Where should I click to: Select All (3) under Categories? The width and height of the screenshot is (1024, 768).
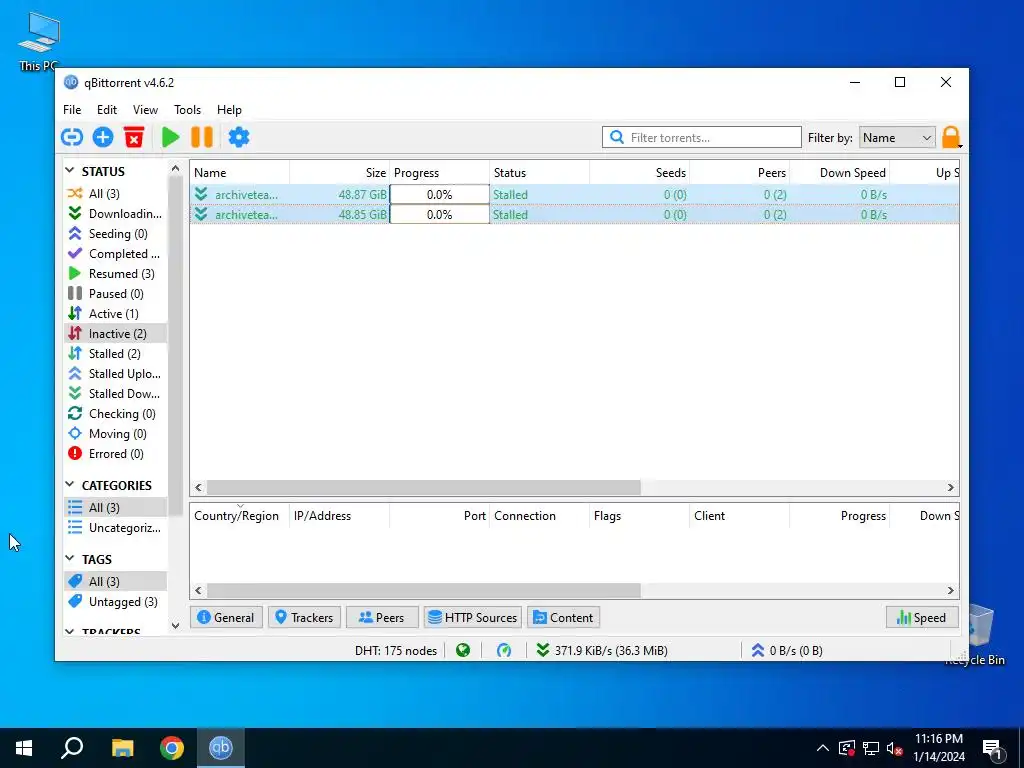point(115,507)
